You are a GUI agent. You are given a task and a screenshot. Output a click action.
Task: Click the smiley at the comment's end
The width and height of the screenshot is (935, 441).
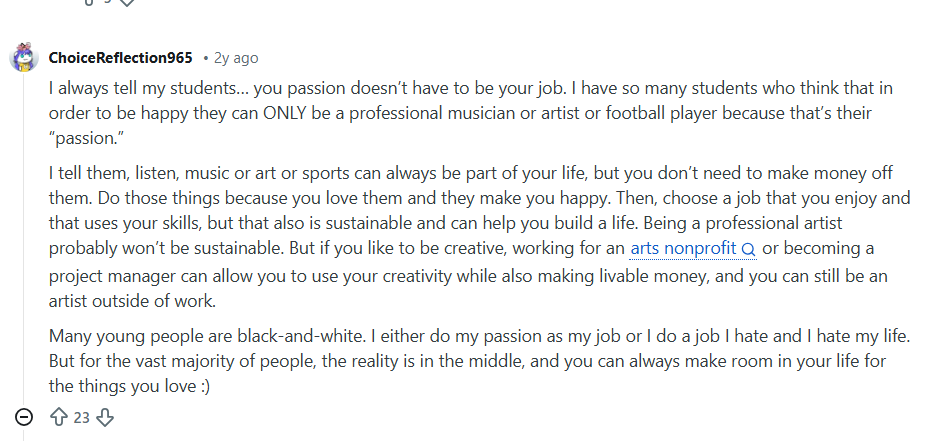(201, 385)
